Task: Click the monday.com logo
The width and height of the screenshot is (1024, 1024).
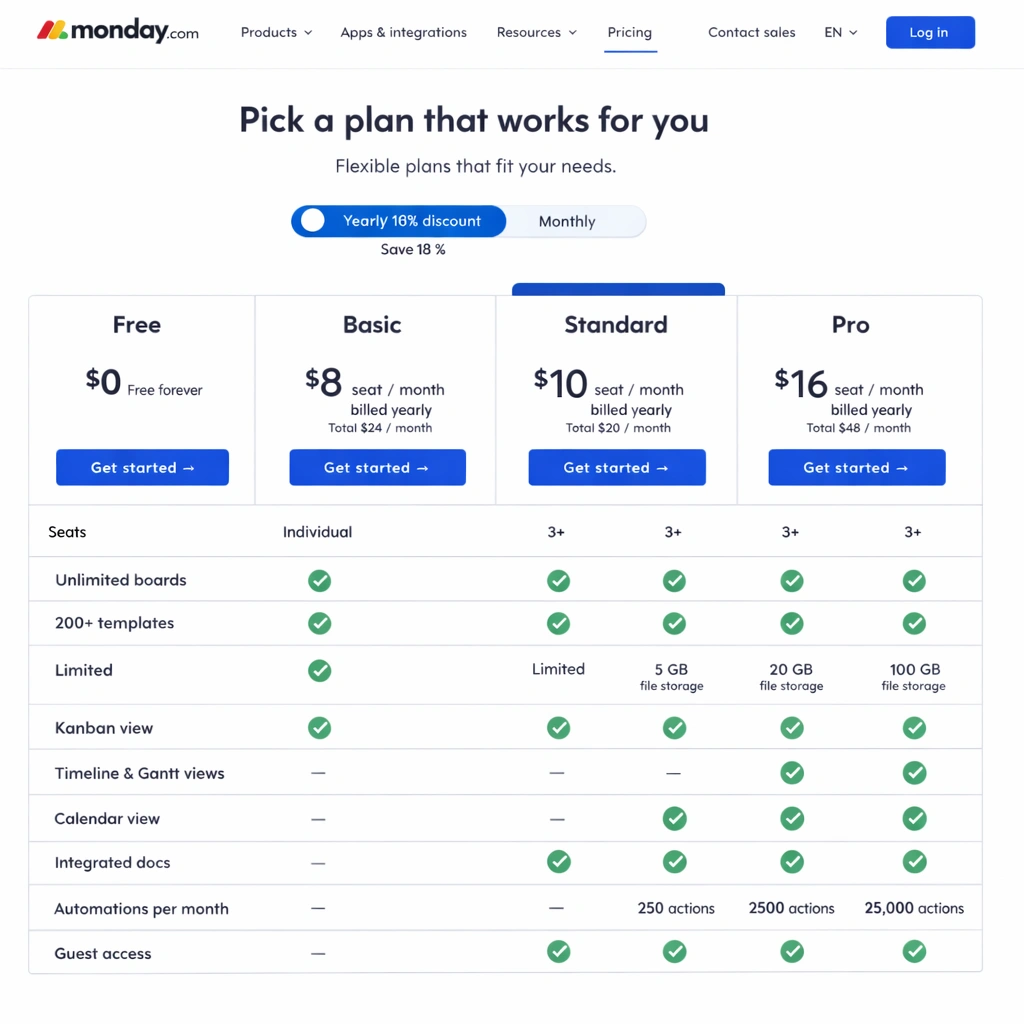Action: click(x=118, y=32)
